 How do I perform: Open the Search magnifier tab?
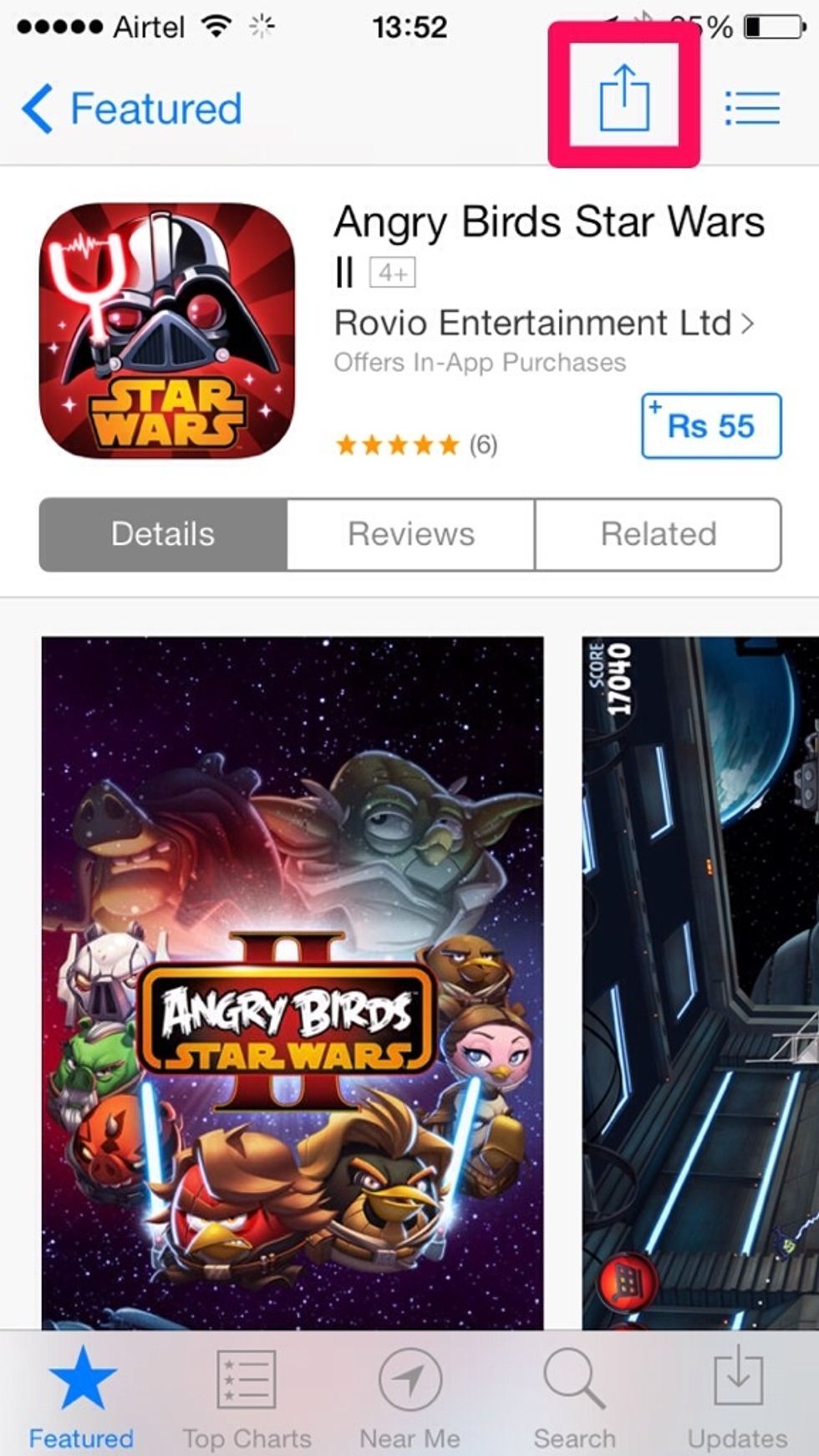(x=574, y=1396)
